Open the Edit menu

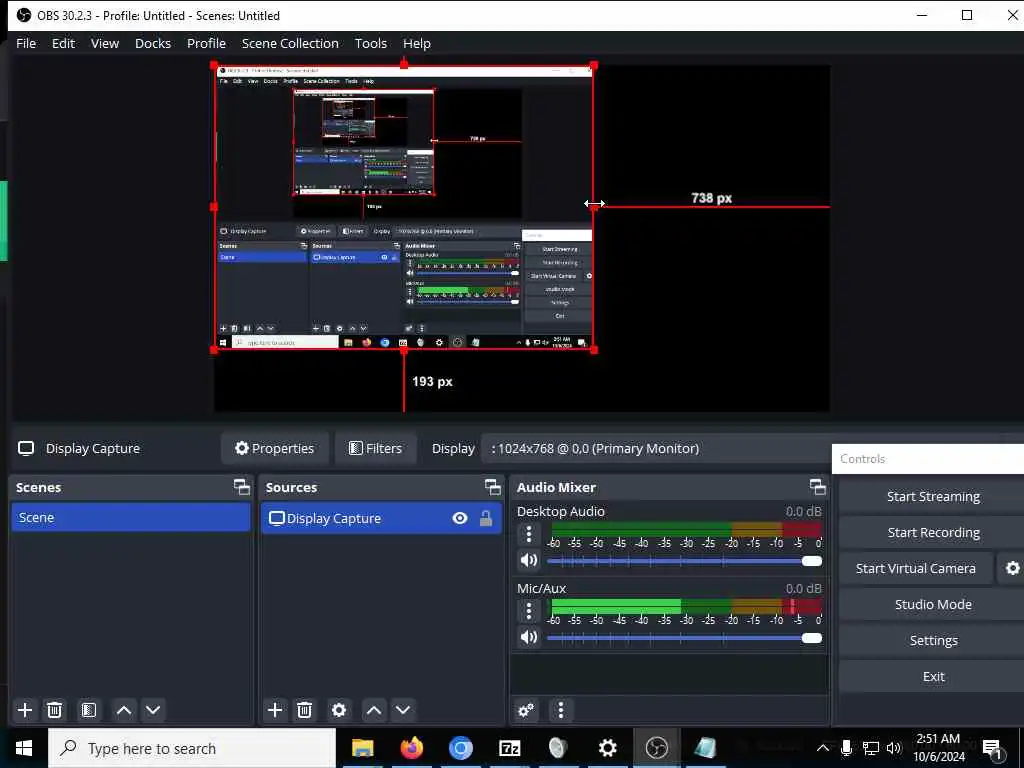[x=63, y=43]
